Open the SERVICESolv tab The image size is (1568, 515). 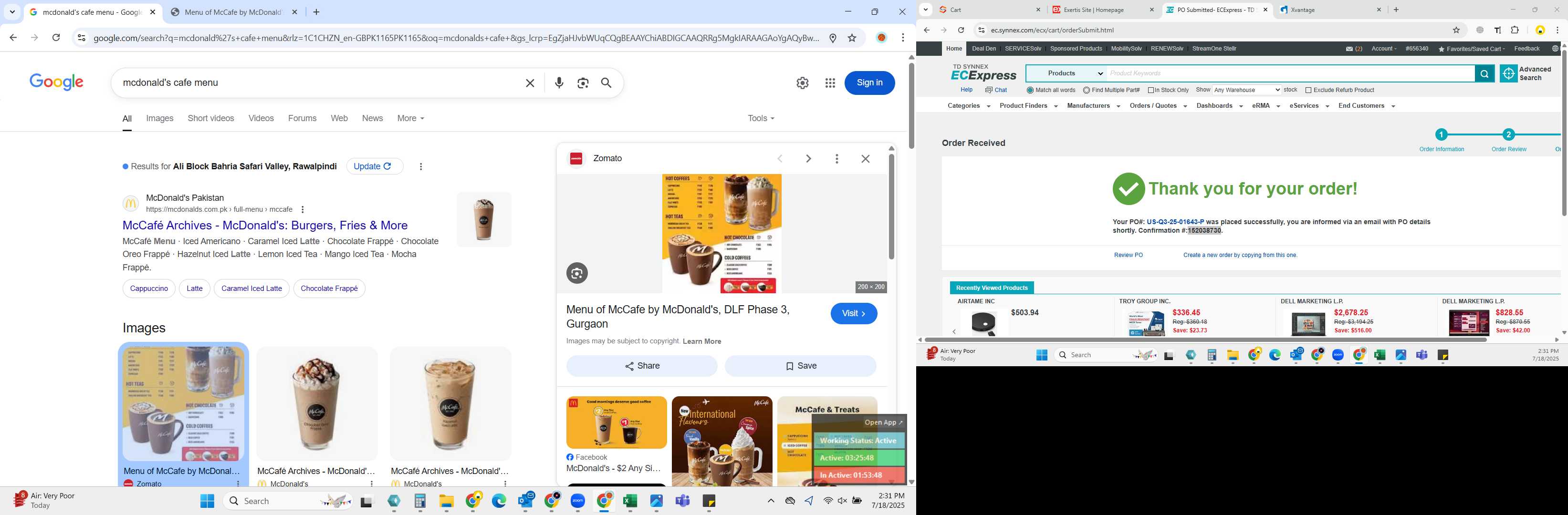pyautogui.click(x=1023, y=49)
